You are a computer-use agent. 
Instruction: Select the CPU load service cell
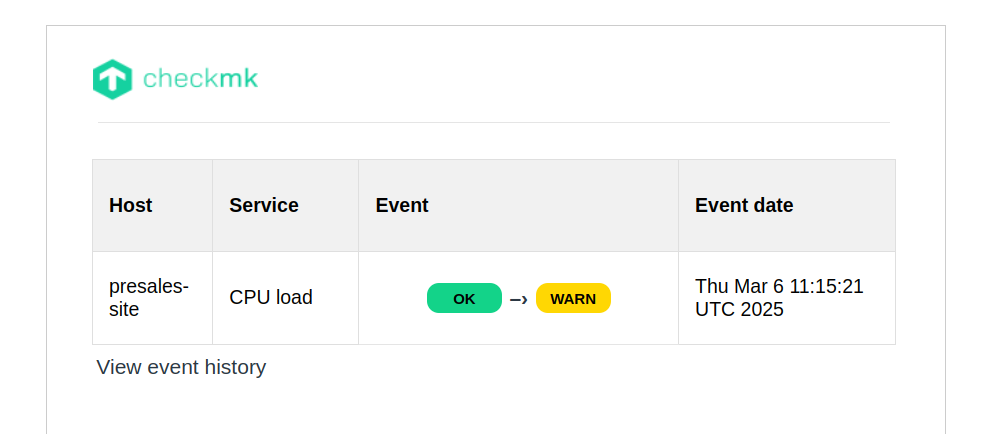pos(271,297)
